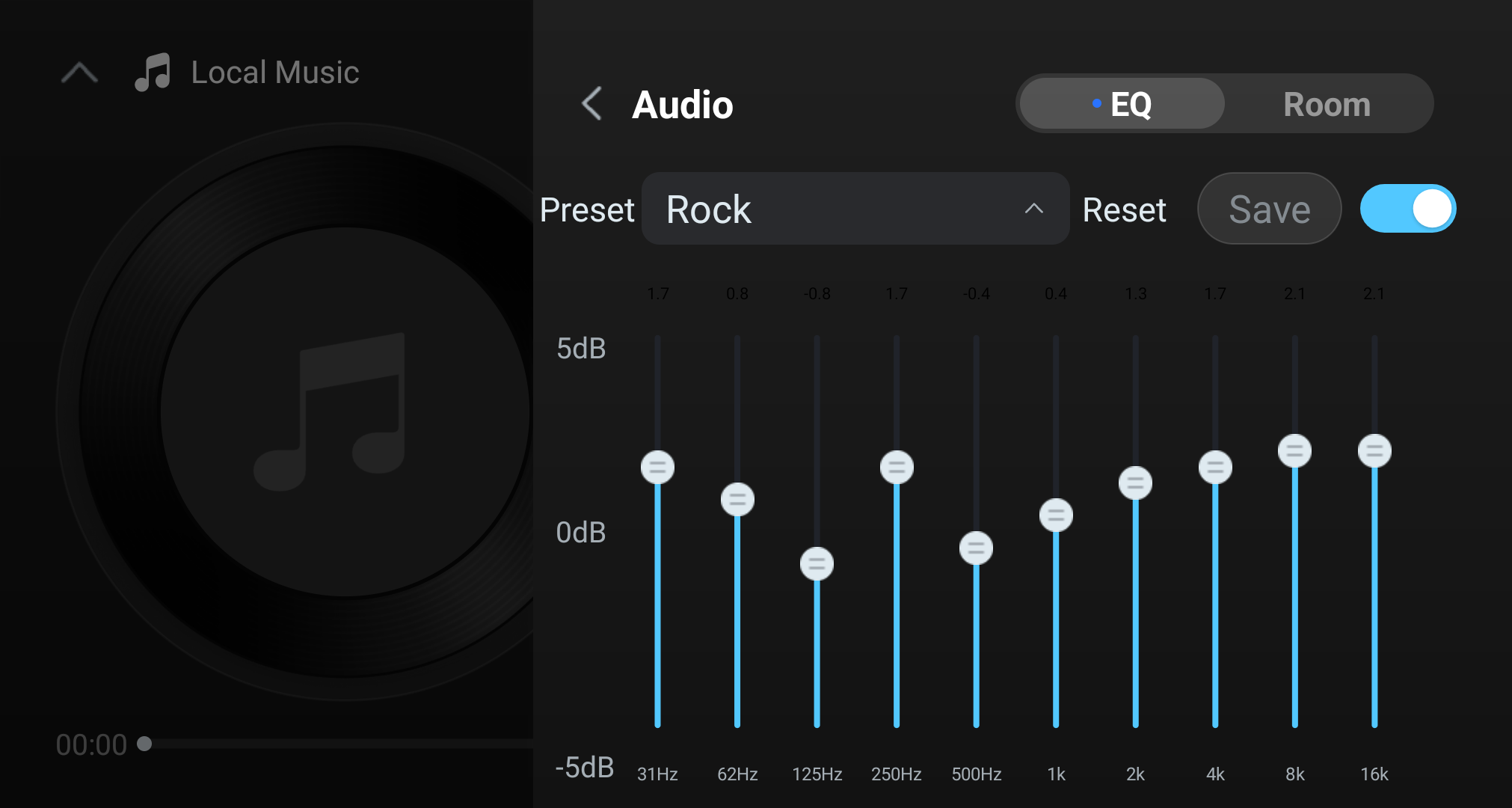Viewport: 1512px width, 808px height.
Task: Click the 125Hz slider handle
Action: pyautogui.click(x=817, y=564)
